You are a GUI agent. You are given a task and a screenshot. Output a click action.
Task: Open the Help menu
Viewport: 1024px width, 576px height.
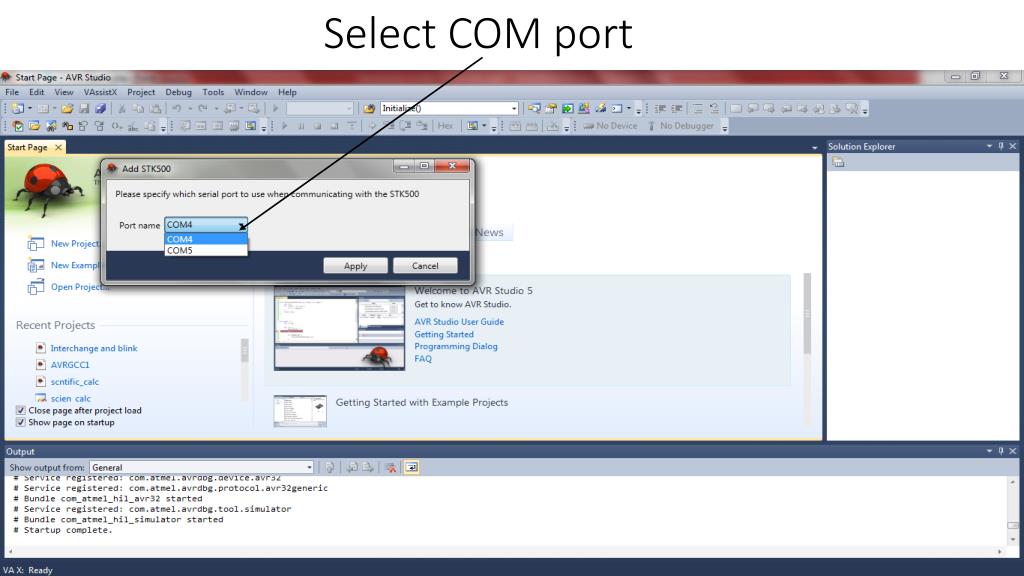click(287, 92)
